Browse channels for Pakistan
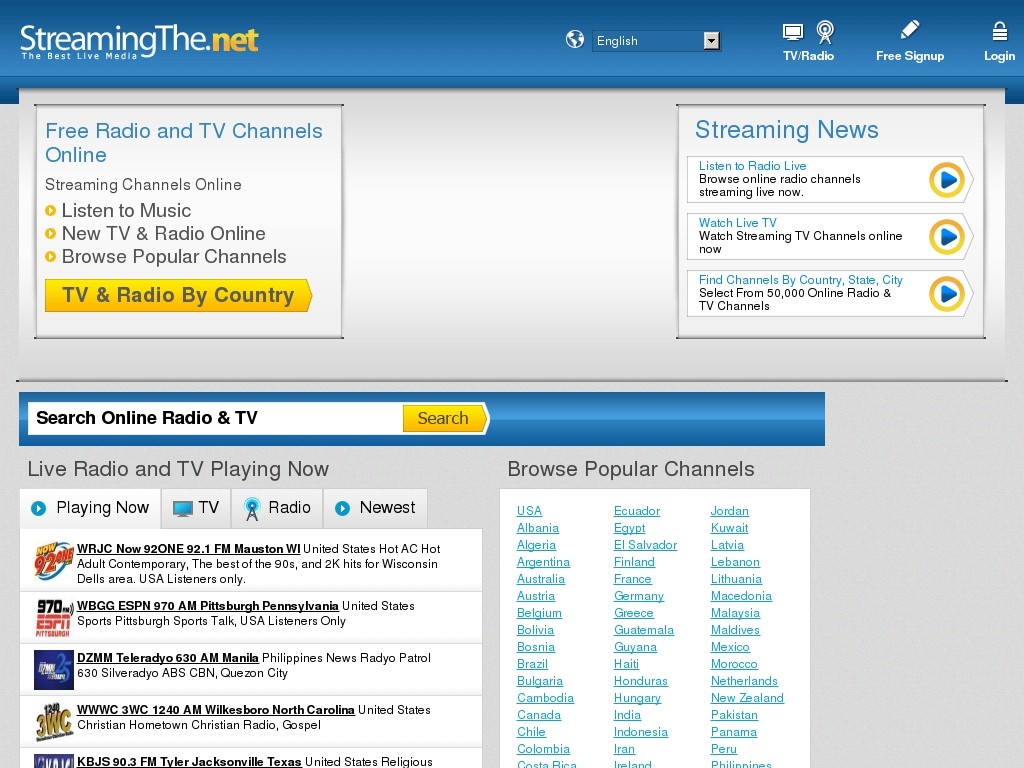Screen dimensions: 1024x768 [734, 714]
